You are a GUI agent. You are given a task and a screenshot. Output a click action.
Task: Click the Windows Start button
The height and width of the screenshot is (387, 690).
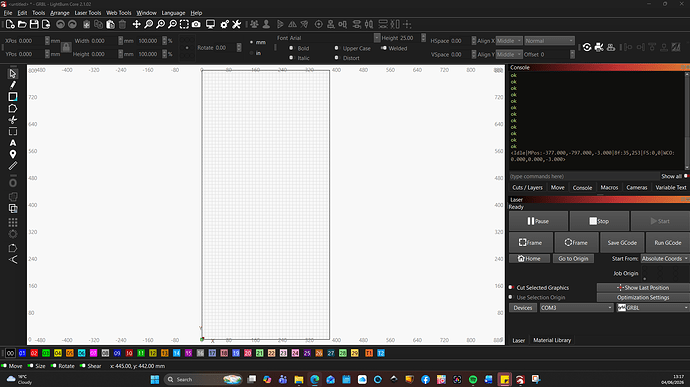click(x=155, y=380)
